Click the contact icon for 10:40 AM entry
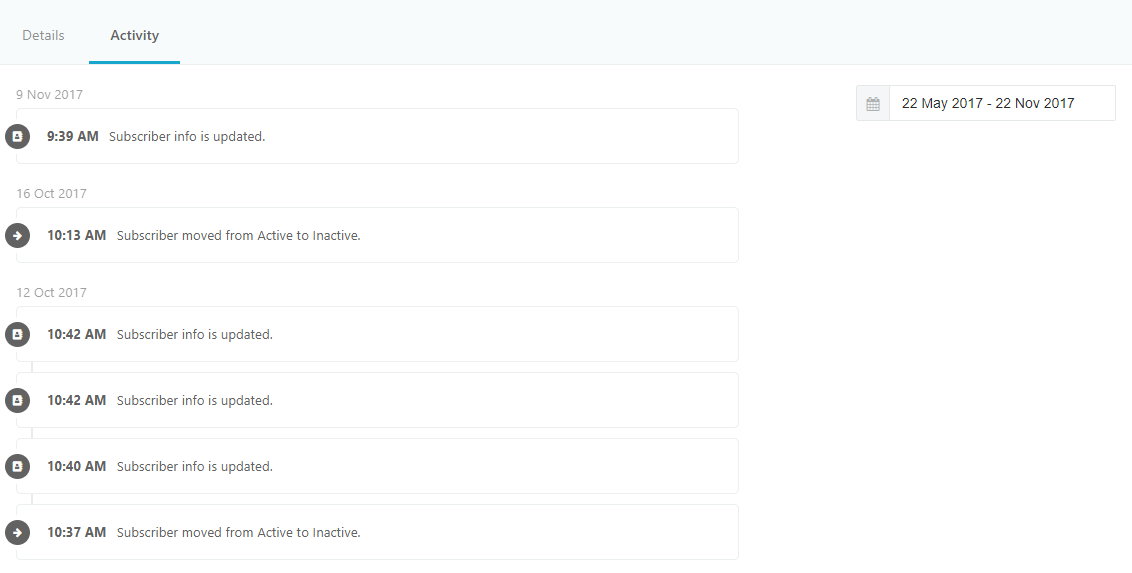 pos(17,466)
